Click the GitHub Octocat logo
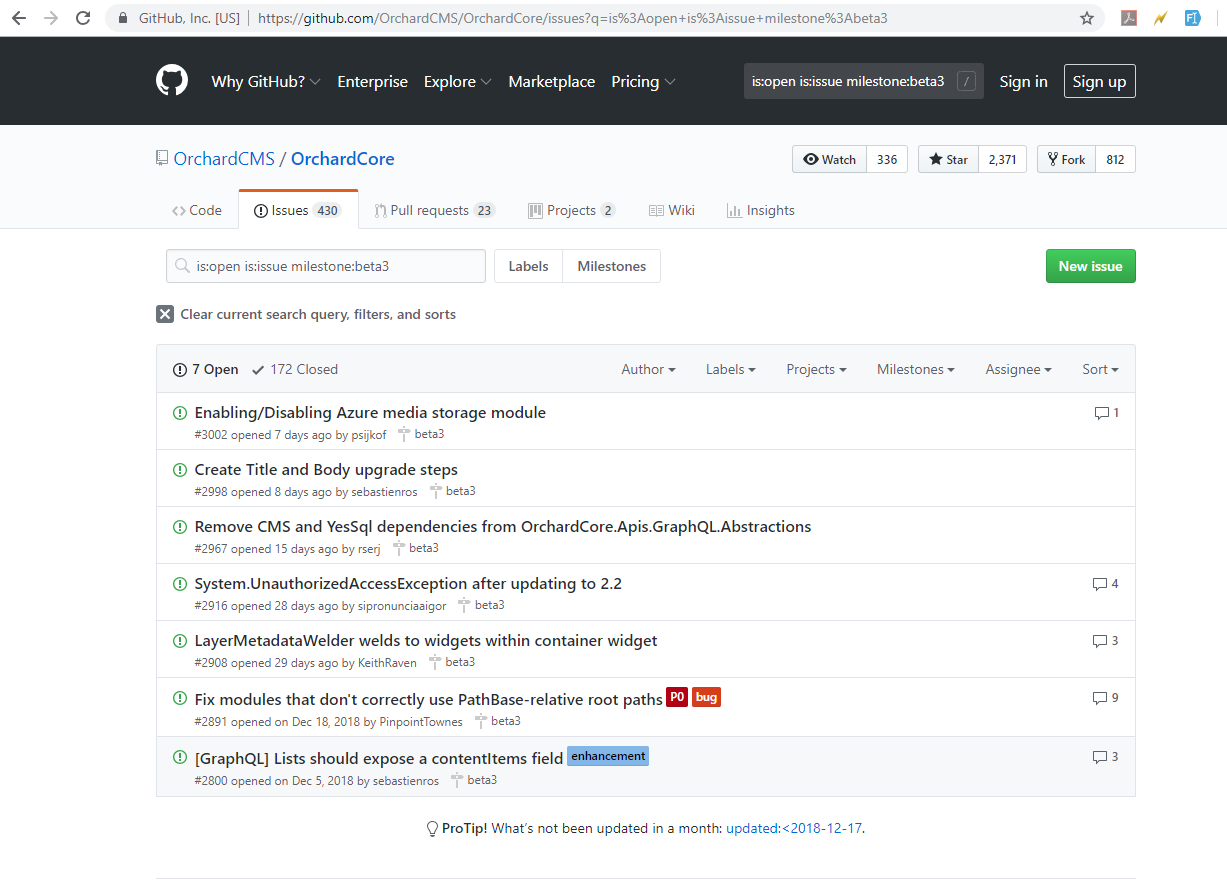The height and width of the screenshot is (890, 1227). point(172,81)
